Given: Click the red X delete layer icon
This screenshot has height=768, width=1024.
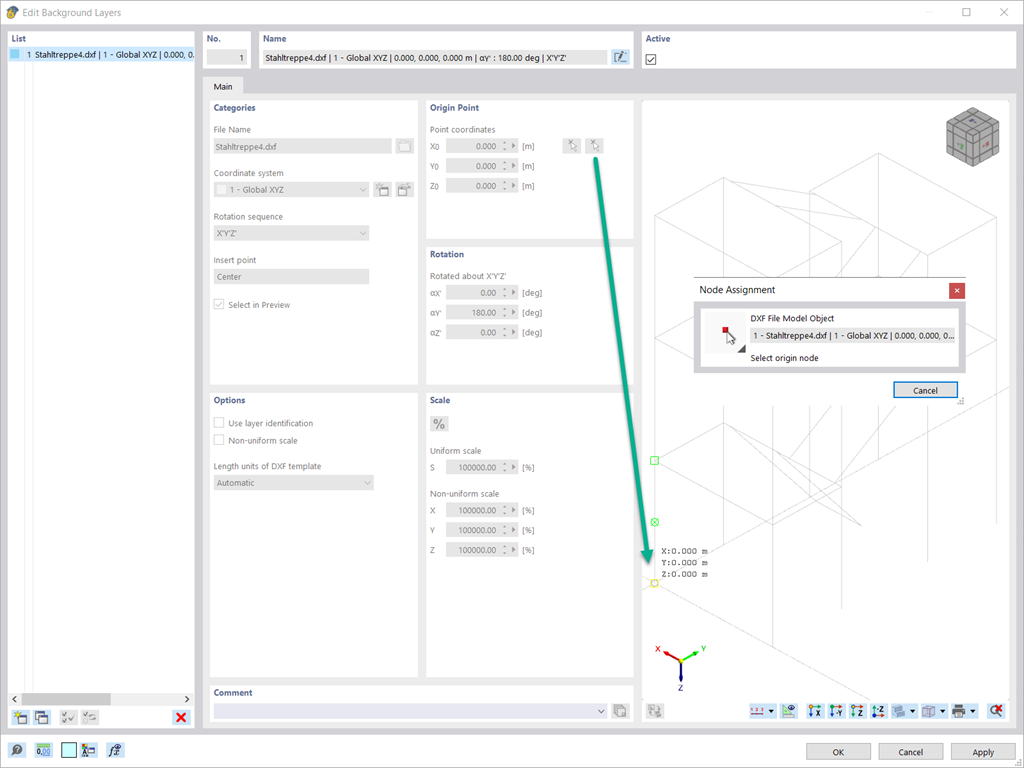Looking at the screenshot, I should tap(181, 717).
